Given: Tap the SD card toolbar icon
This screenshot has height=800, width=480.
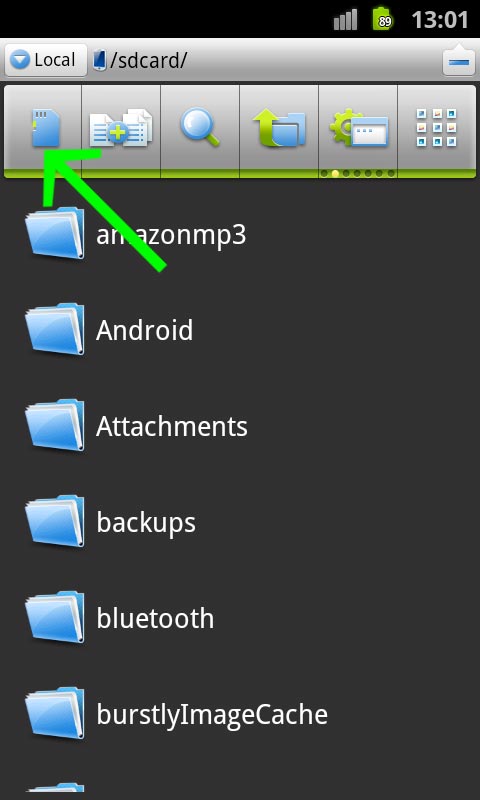Looking at the screenshot, I should [46, 128].
